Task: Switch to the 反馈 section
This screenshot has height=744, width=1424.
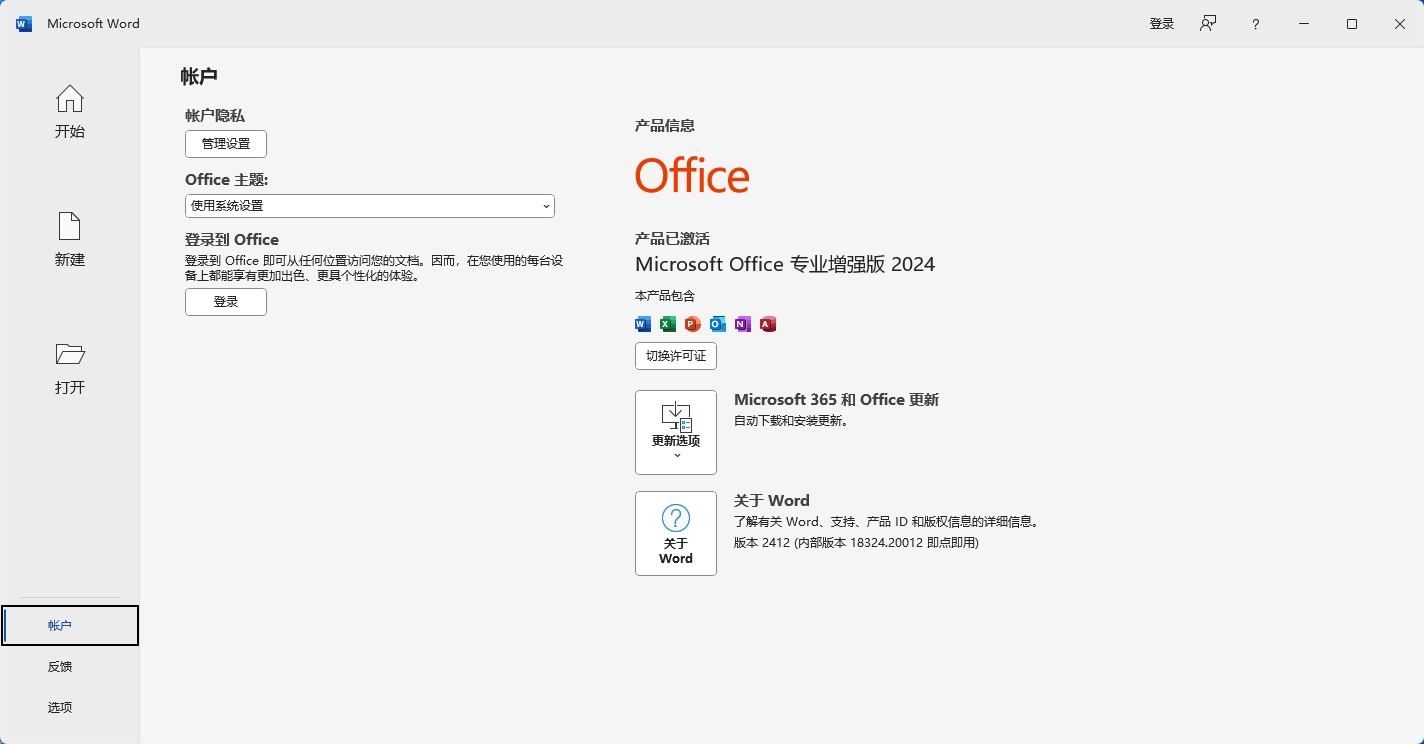Action: [x=60, y=666]
